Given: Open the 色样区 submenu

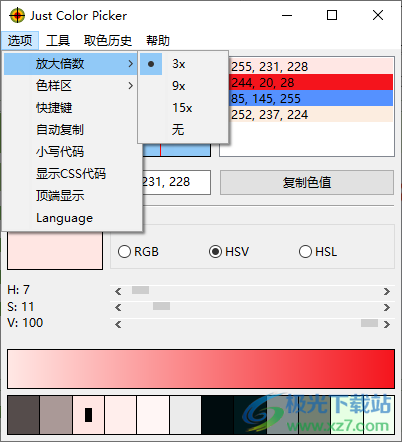Looking at the screenshot, I should 71,86.
